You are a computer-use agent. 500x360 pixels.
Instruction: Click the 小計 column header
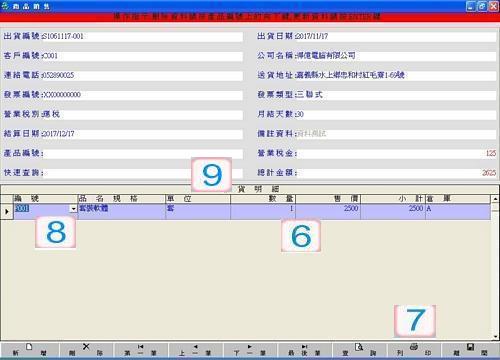click(x=393, y=199)
